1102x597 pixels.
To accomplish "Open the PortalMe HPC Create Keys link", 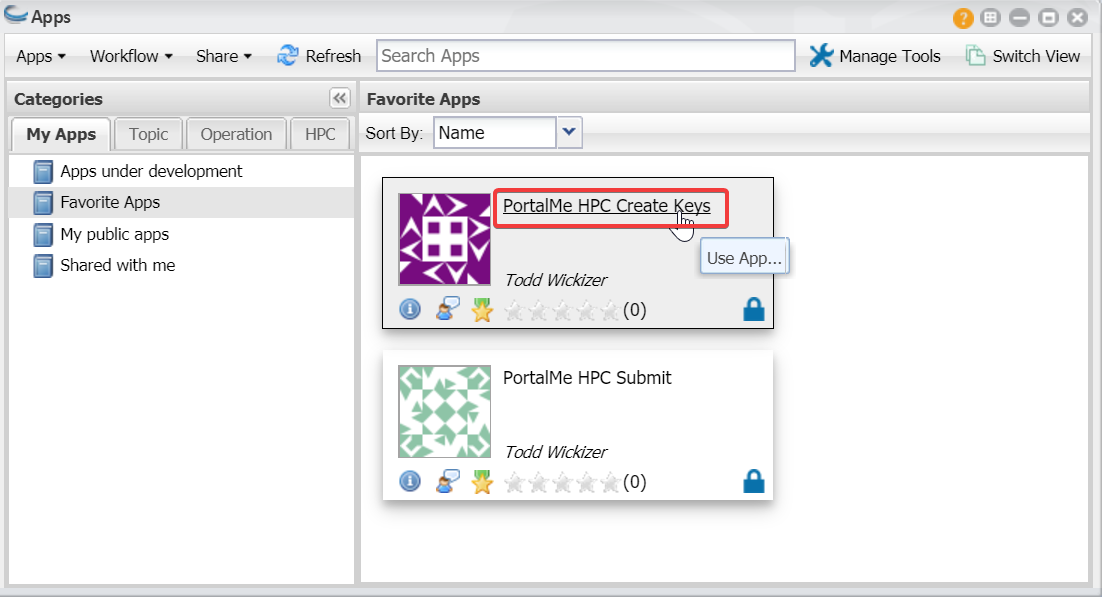I will pos(607,206).
